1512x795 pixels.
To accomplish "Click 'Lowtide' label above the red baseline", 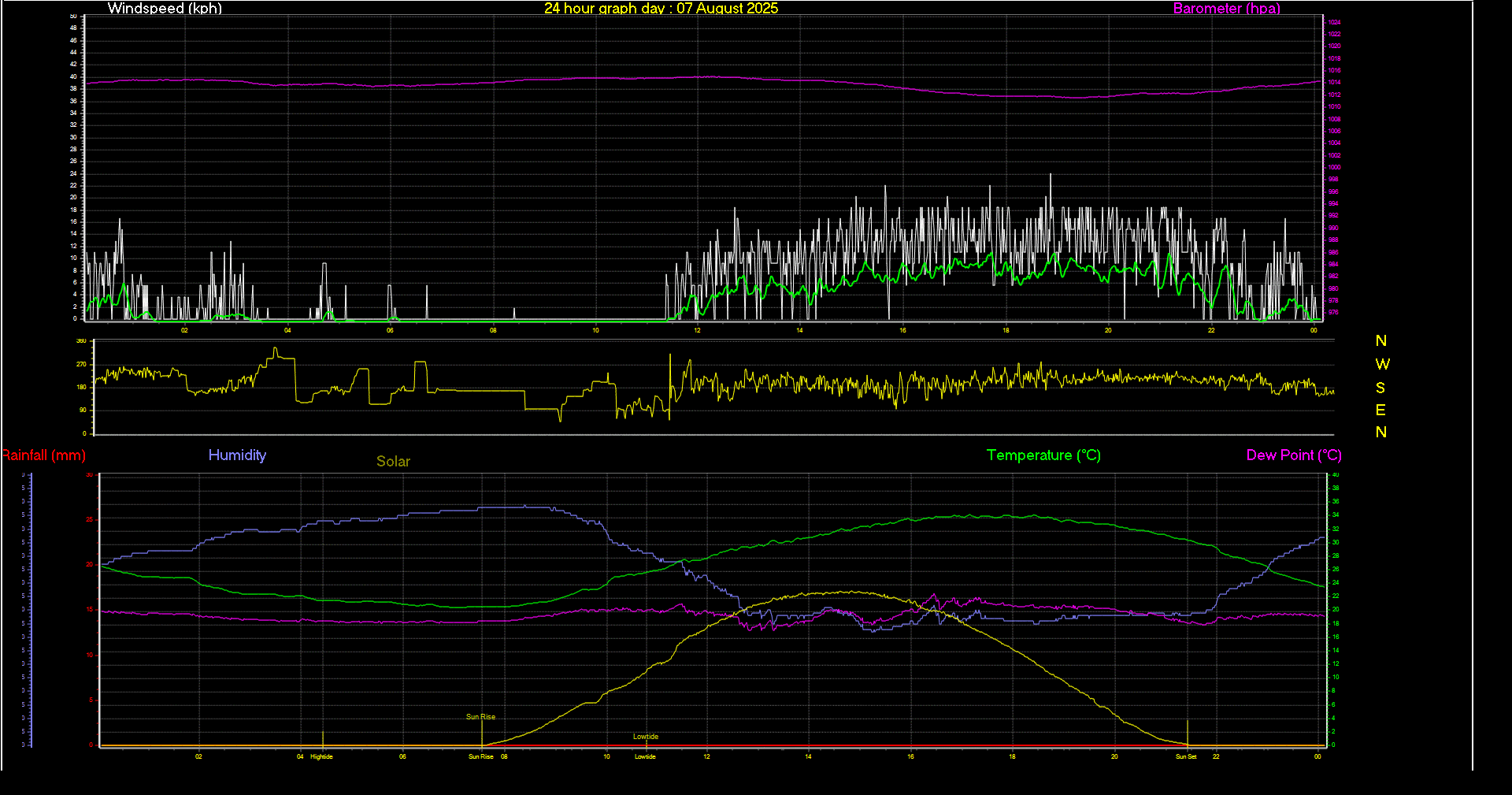I will (646, 737).
